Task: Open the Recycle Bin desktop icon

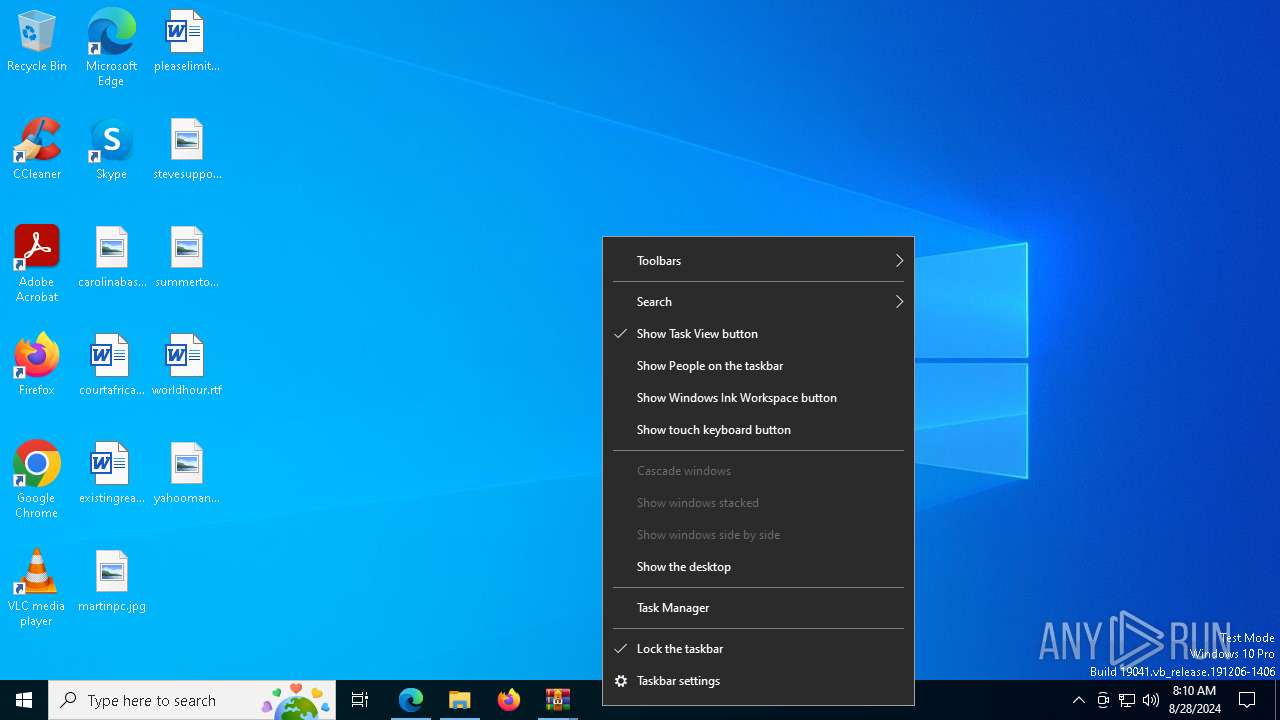Action: [x=37, y=42]
